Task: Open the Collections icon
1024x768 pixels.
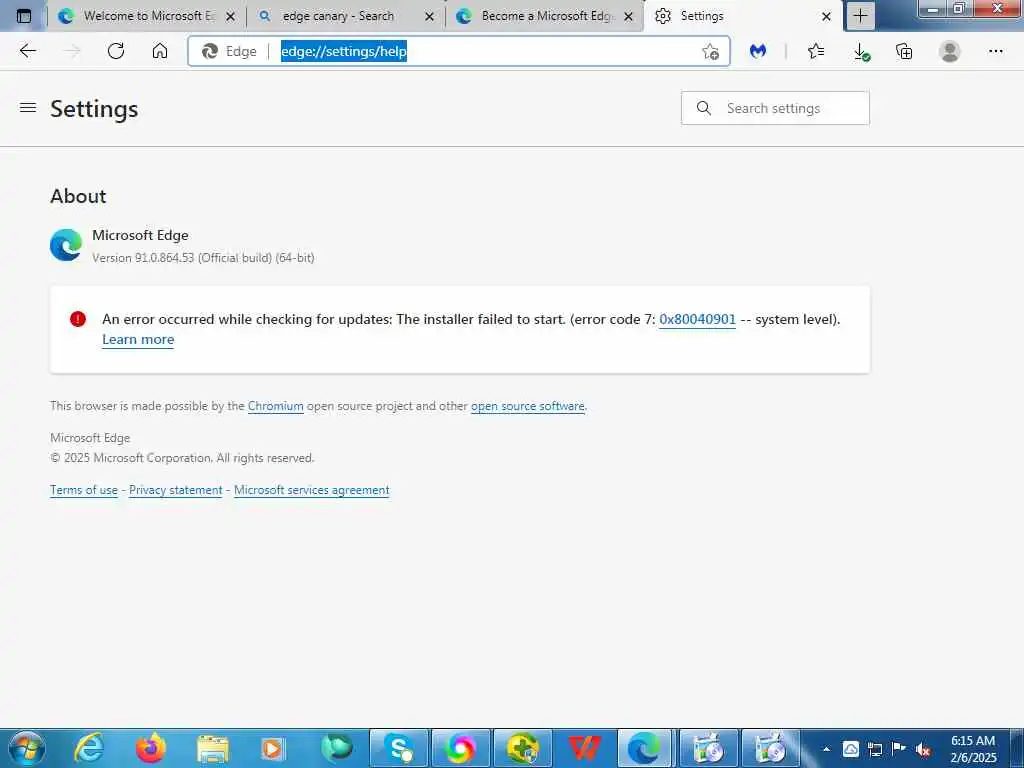Action: [x=904, y=51]
